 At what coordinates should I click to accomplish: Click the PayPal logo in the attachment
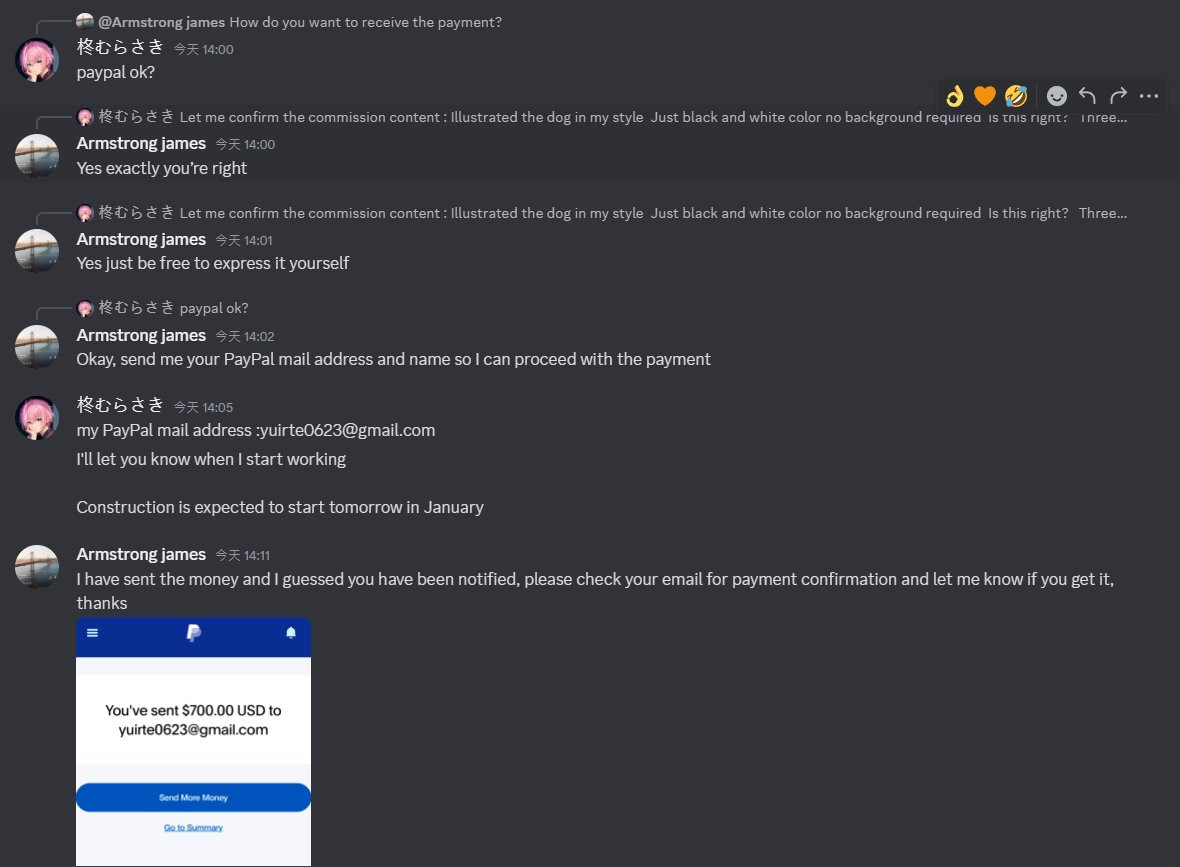pos(193,633)
